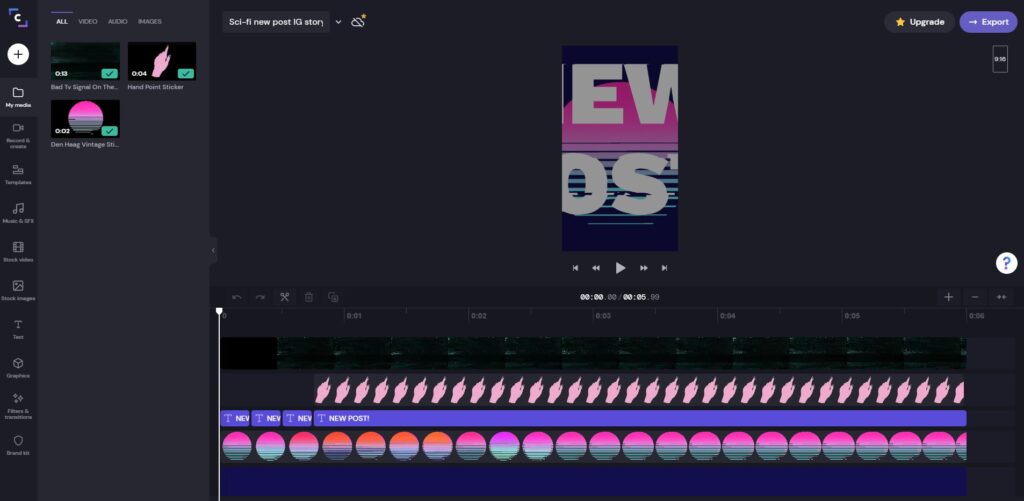The image size is (1024, 501).
Task: Click the trash delete icon
Action: click(309, 297)
